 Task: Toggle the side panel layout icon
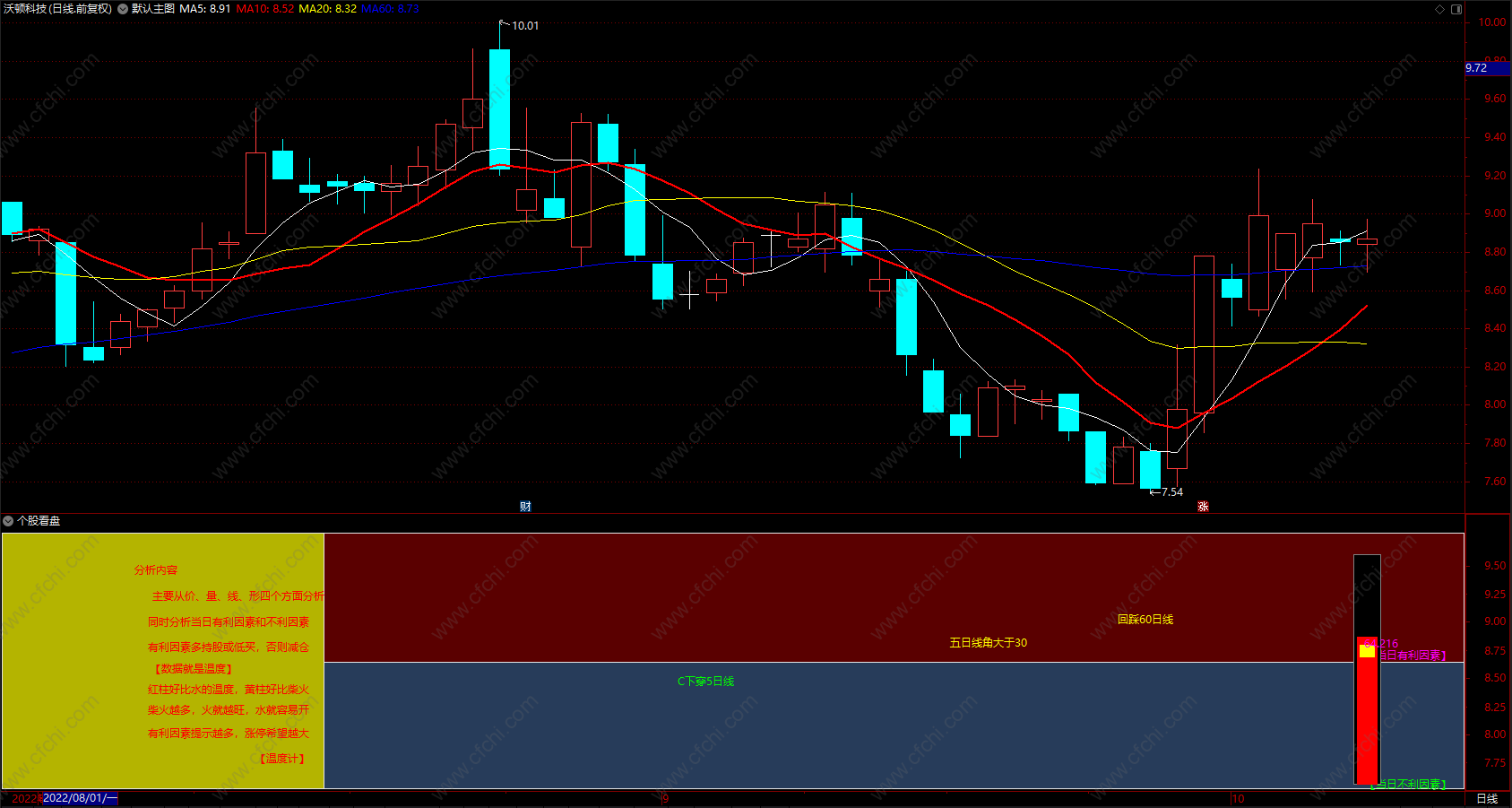[x=1456, y=9]
